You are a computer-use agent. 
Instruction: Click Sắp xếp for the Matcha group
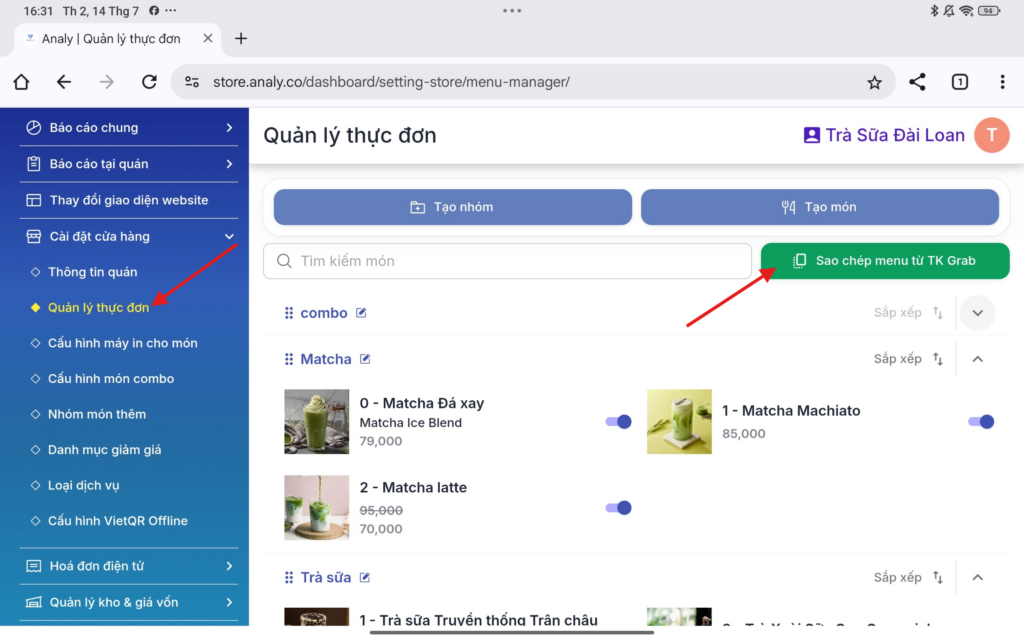pyautogui.click(x=897, y=359)
